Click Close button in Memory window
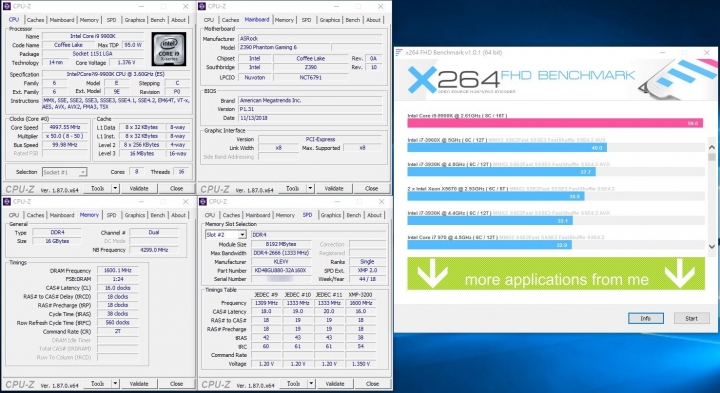Viewport: 720px width, 393px height. [x=176, y=383]
